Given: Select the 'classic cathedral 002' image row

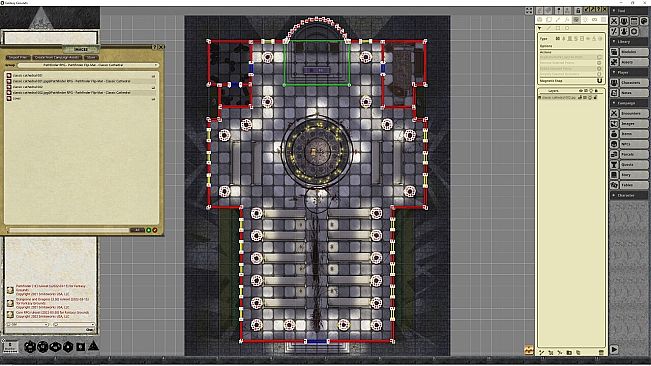Looking at the screenshot, I should tap(81, 87).
